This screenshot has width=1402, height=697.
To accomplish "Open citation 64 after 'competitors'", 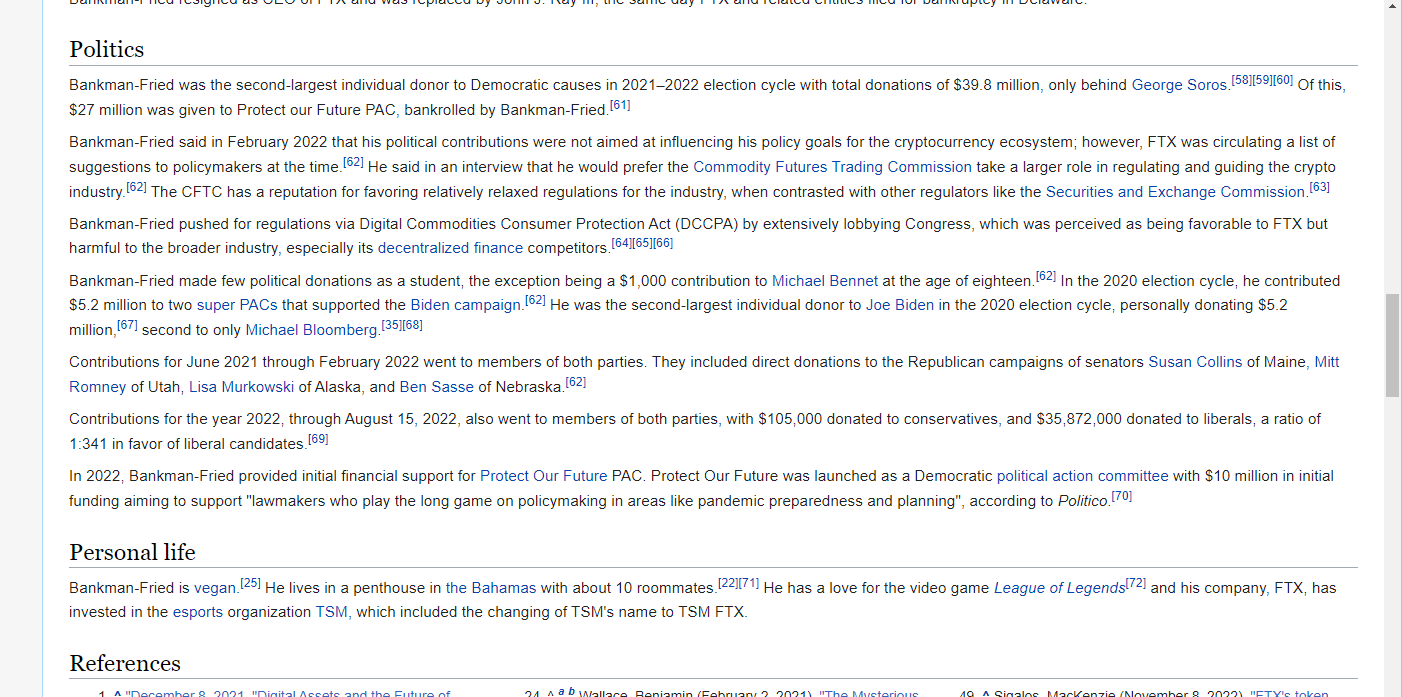I will tap(622, 243).
